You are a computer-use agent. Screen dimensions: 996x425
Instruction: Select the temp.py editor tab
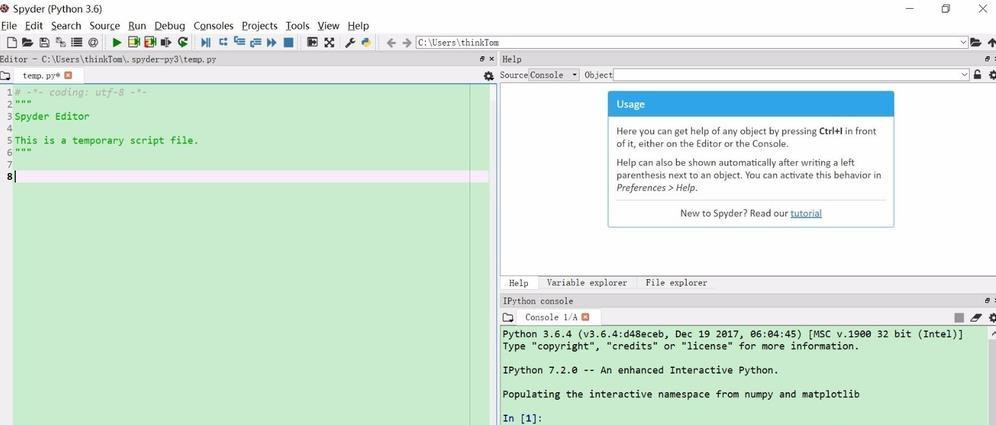tap(41, 76)
